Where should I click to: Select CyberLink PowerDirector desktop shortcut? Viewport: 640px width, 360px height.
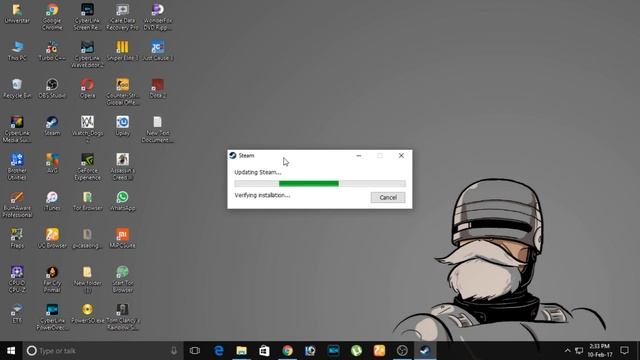pos(52,316)
